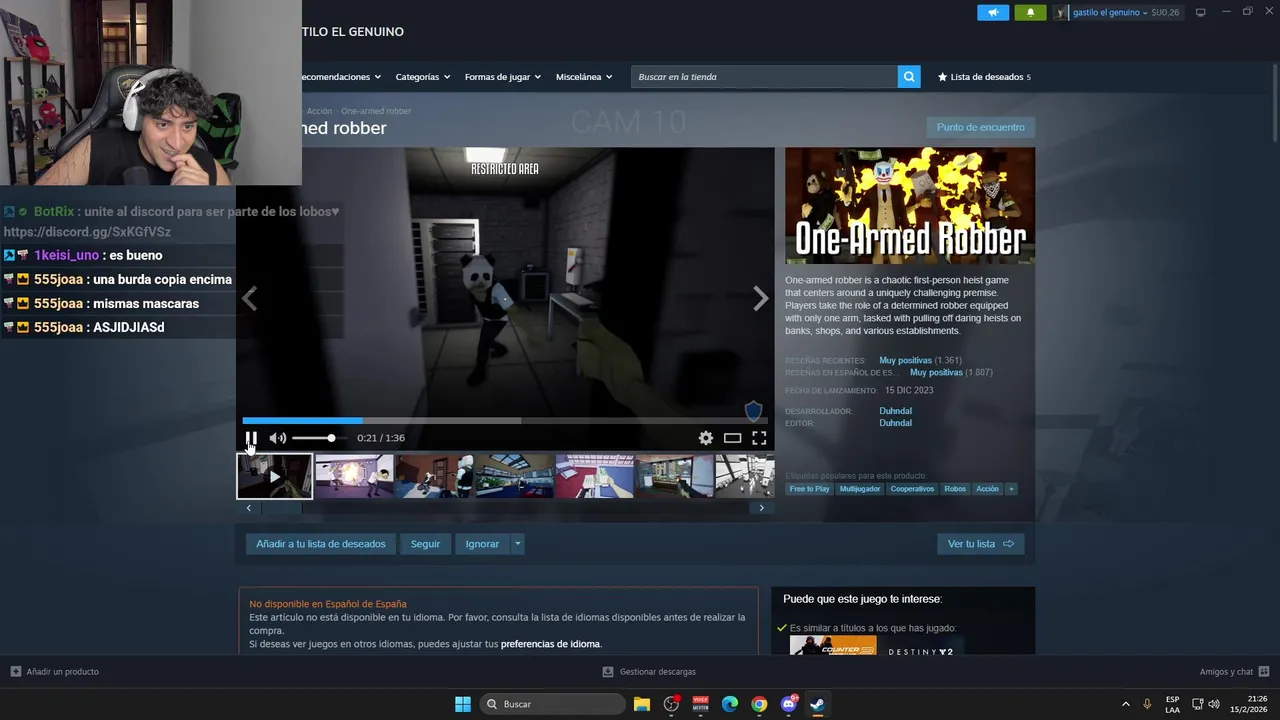Click the Acción breadcrumb link
1280x720 pixels.
point(319,111)
